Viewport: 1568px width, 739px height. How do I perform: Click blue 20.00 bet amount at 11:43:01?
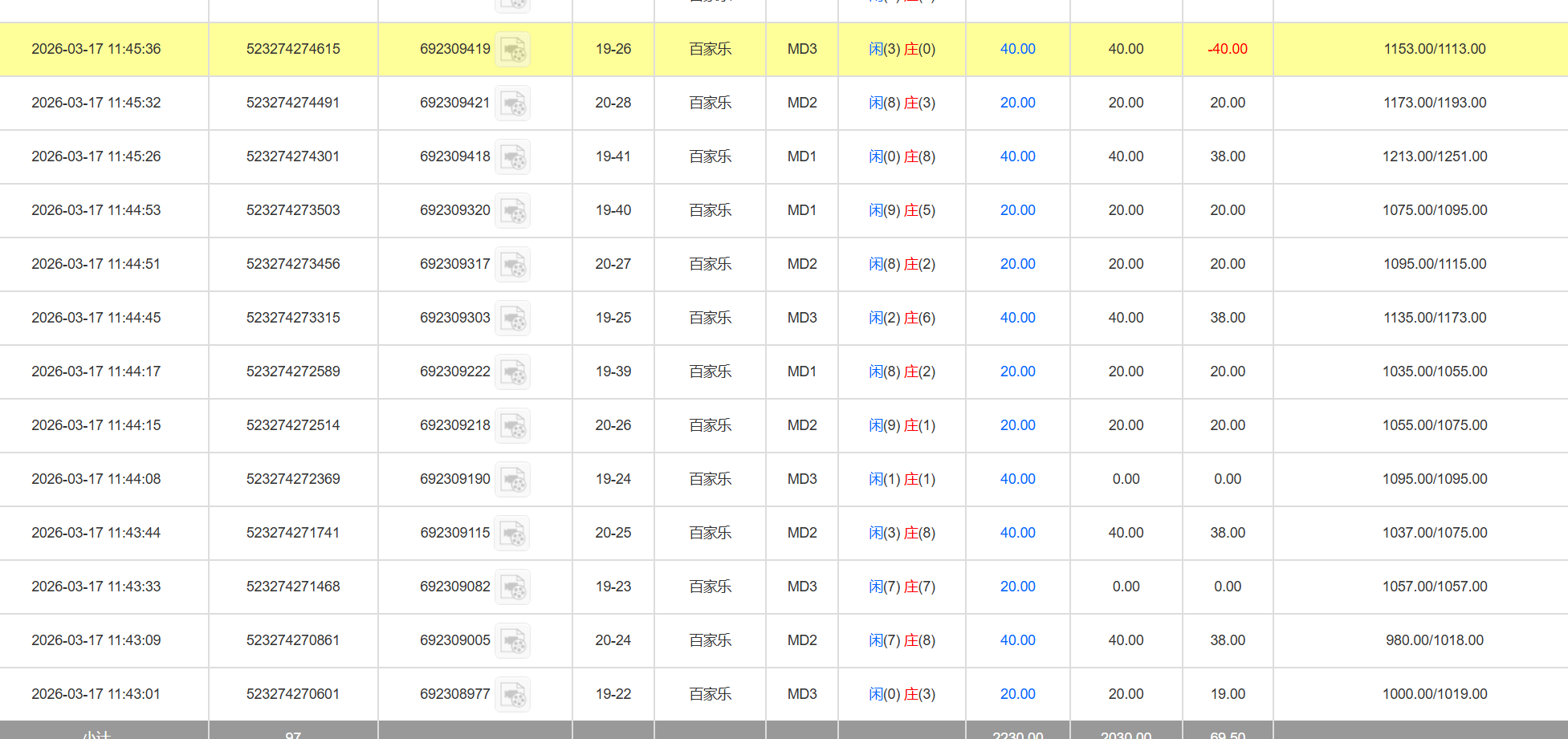(1017, 694)
